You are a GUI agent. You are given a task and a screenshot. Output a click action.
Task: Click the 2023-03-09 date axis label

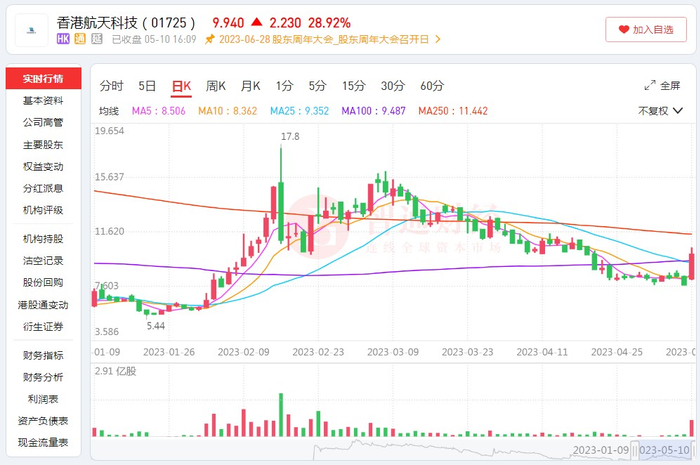pyautogui.click(x=393, y=352)
